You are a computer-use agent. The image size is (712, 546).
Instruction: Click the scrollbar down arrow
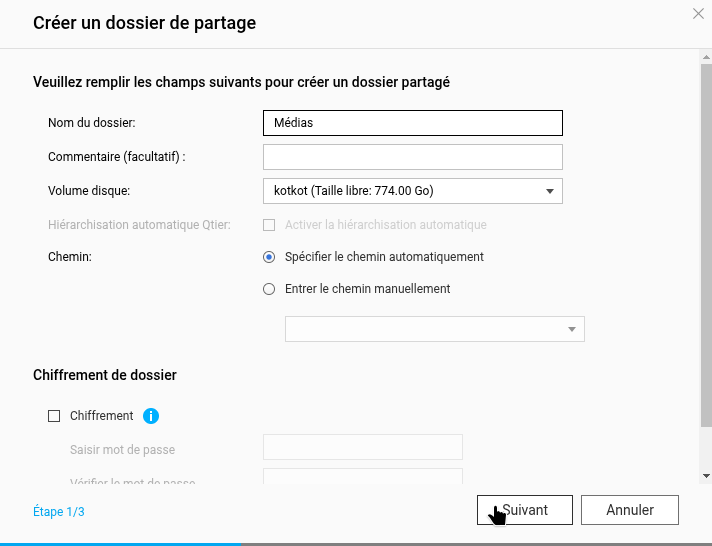706,476
